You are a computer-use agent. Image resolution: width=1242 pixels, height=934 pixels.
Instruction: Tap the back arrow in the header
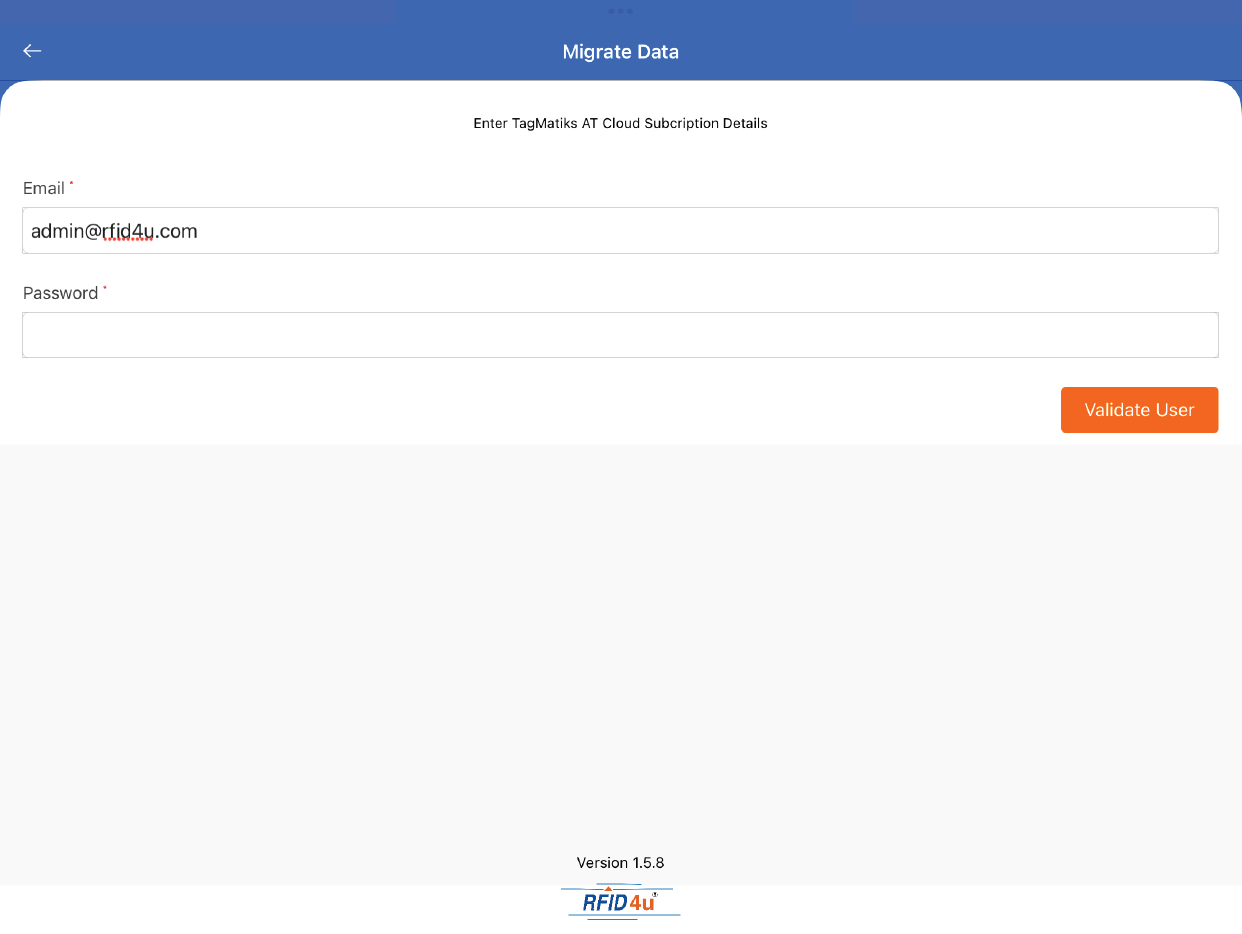coord(32,51)
